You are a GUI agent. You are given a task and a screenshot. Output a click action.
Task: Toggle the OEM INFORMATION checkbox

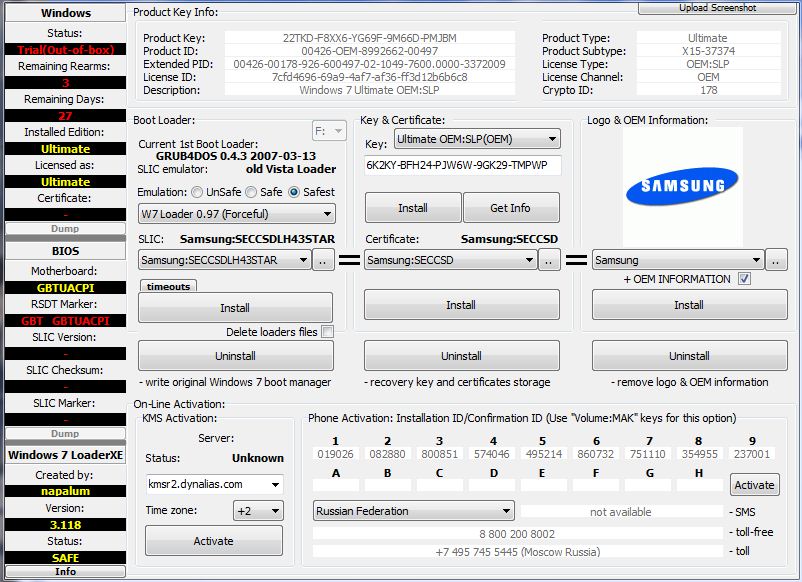pyautogui.click(x=743, y=279)
